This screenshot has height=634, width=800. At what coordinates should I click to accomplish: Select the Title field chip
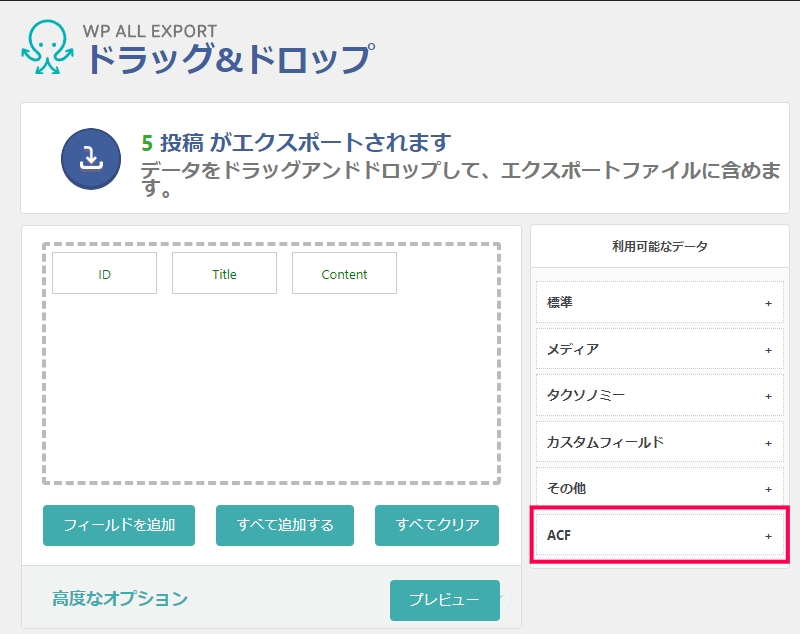224,274
